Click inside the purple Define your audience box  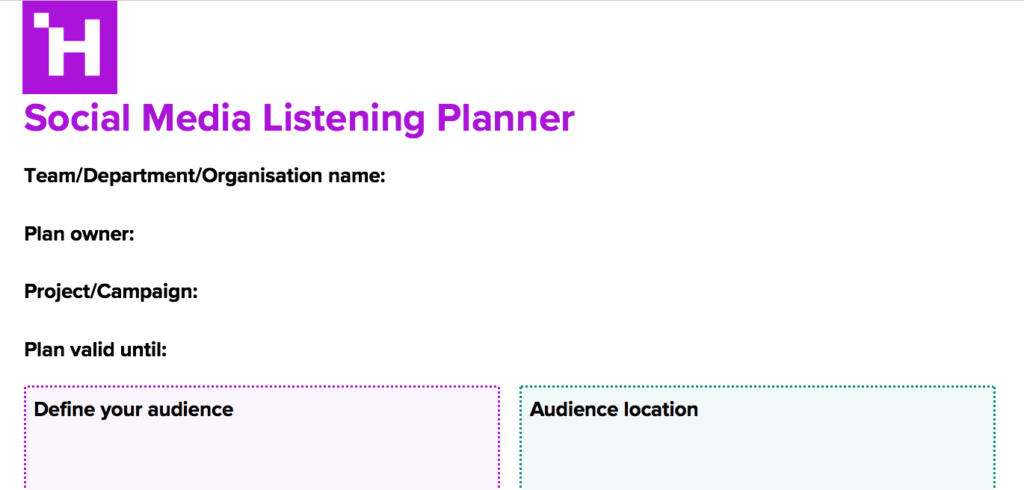(260, 455)
